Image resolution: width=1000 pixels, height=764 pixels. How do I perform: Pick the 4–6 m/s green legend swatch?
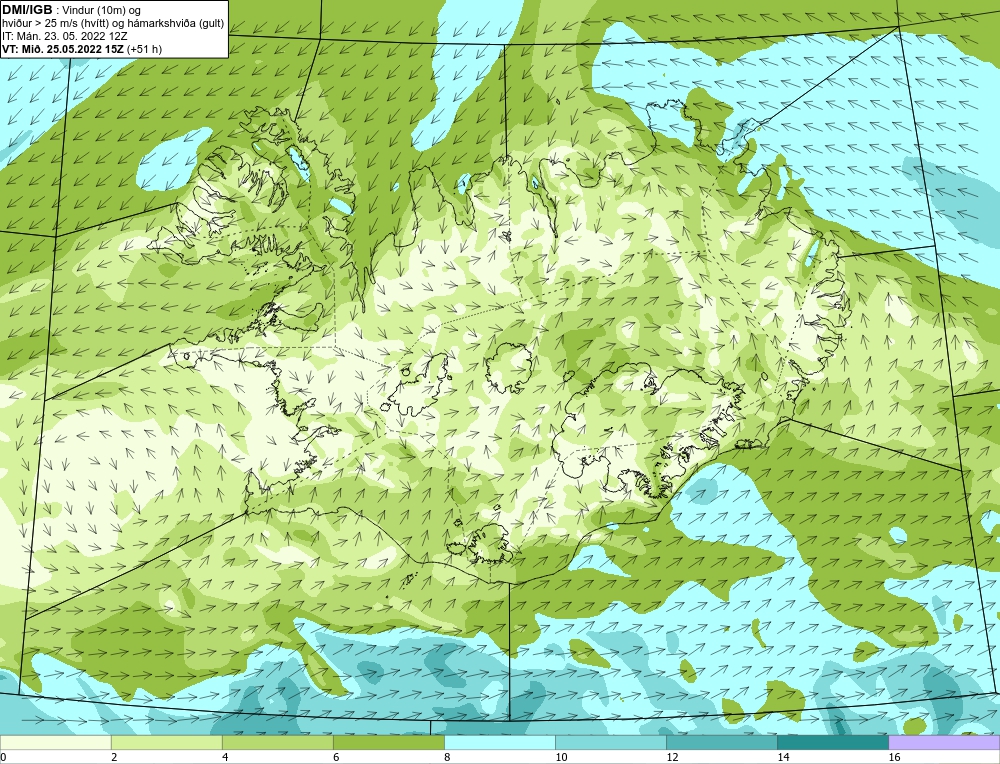[277, 742]
